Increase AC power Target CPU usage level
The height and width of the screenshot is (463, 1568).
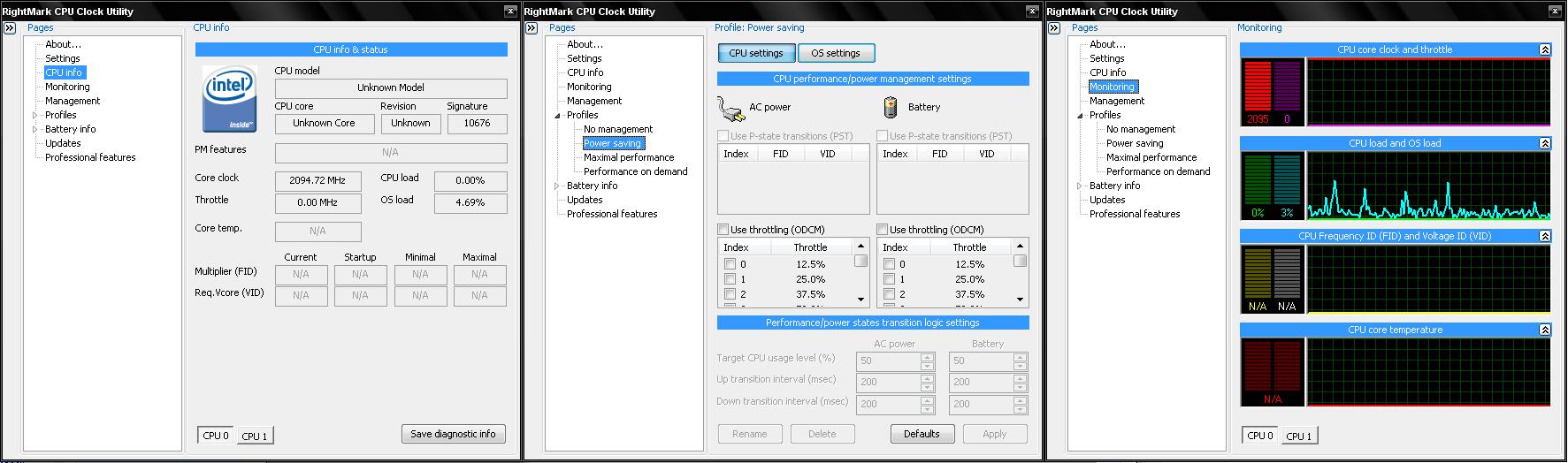927,357
